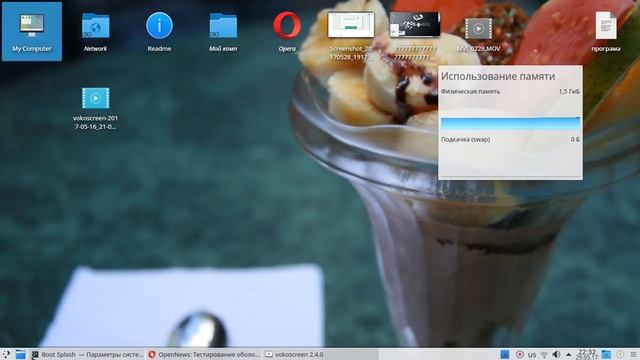Click the Использование памяти widget title

point(498,76)
